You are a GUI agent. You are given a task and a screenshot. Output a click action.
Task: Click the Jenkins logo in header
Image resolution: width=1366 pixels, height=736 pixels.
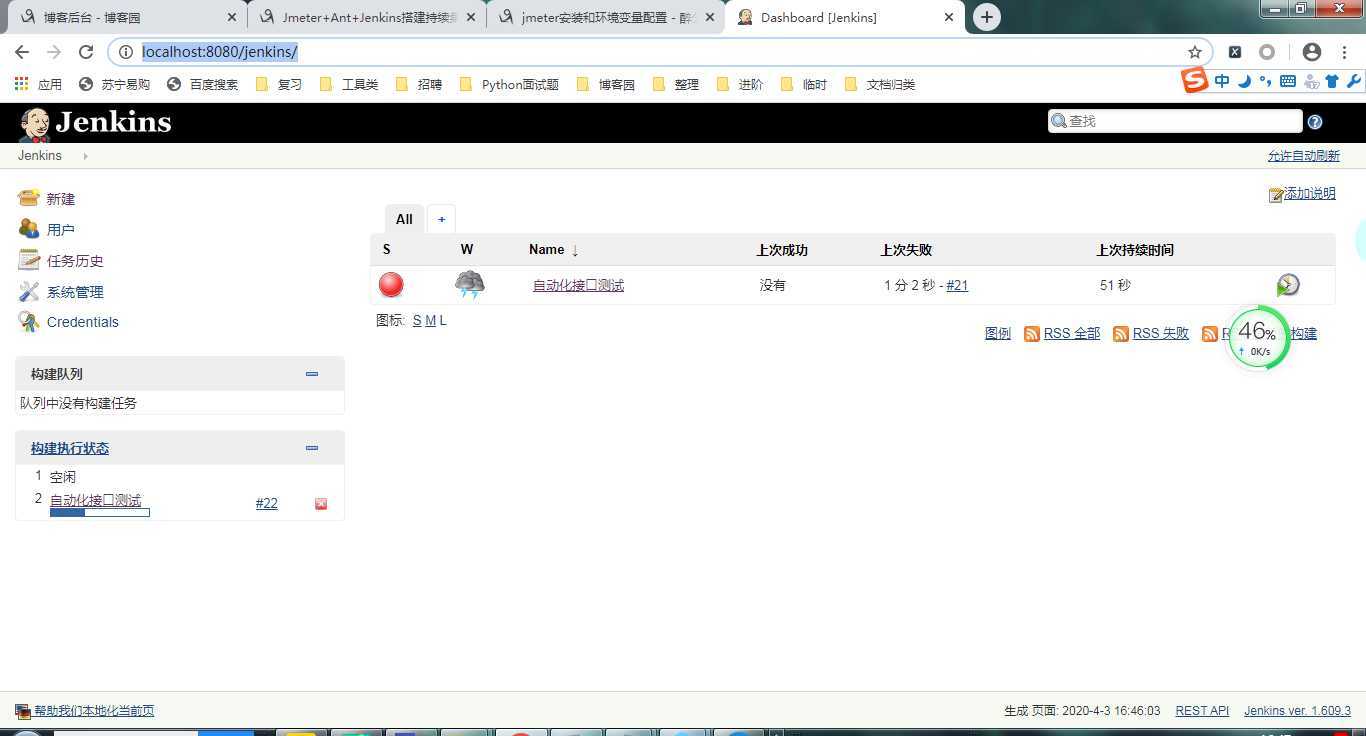coord(95,122)
